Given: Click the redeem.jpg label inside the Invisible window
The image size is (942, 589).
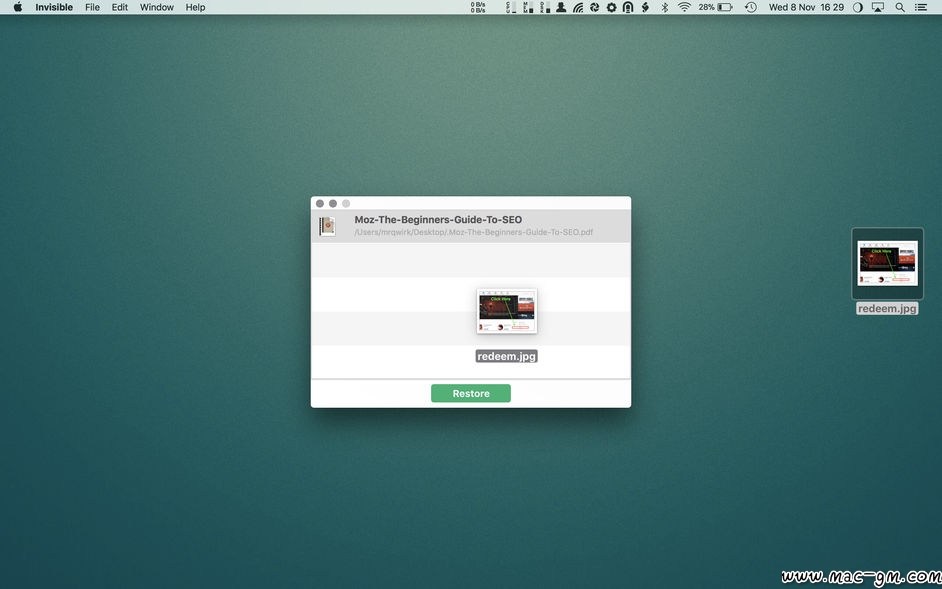Looking at the screenshot, I should (x=506, y=356).
